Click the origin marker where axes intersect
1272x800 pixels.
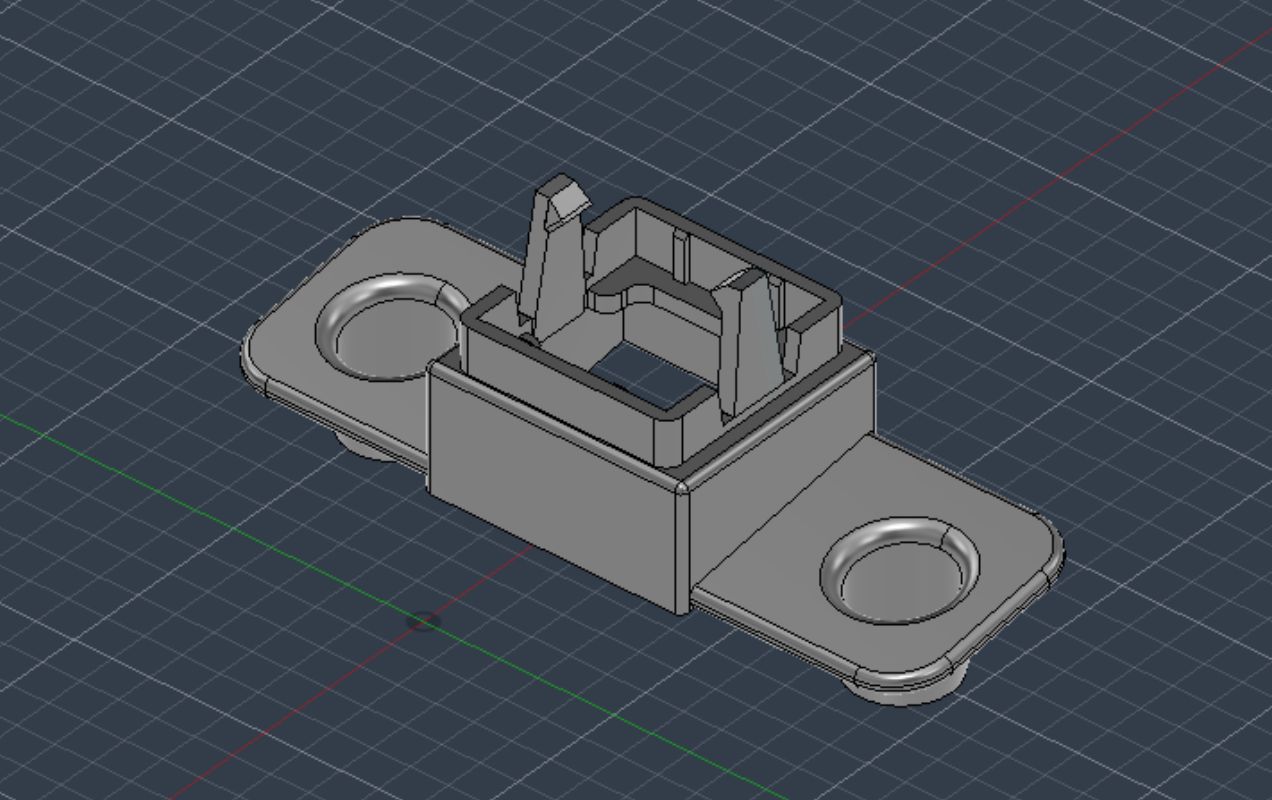click(x=424, y=622)
